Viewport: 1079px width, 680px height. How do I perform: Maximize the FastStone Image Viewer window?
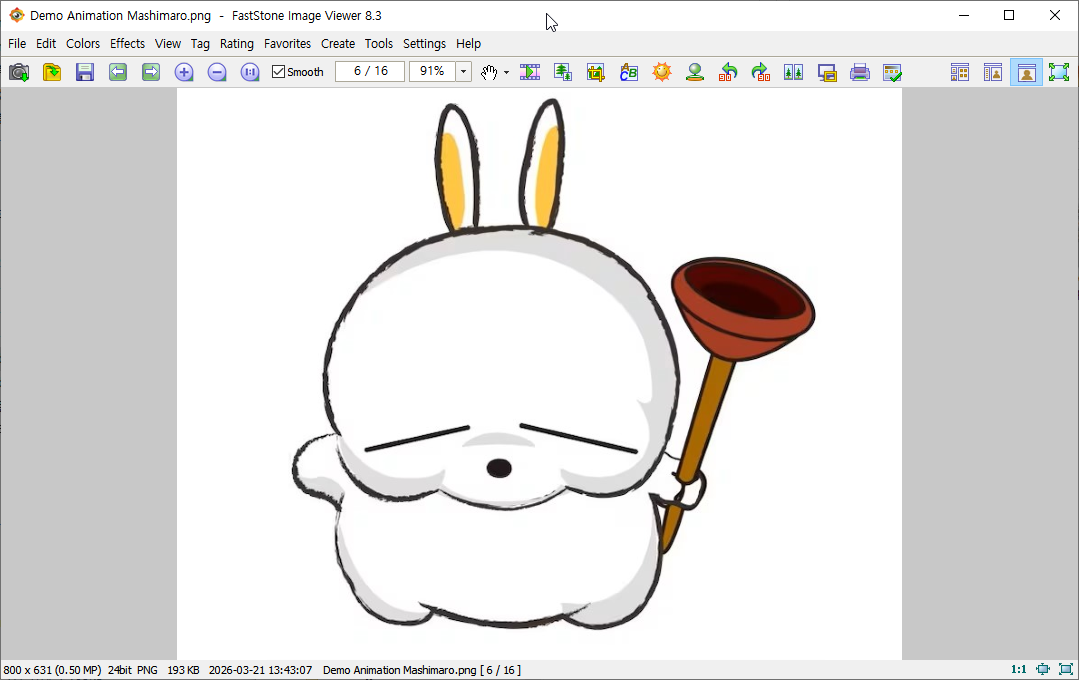point(1009,15)
